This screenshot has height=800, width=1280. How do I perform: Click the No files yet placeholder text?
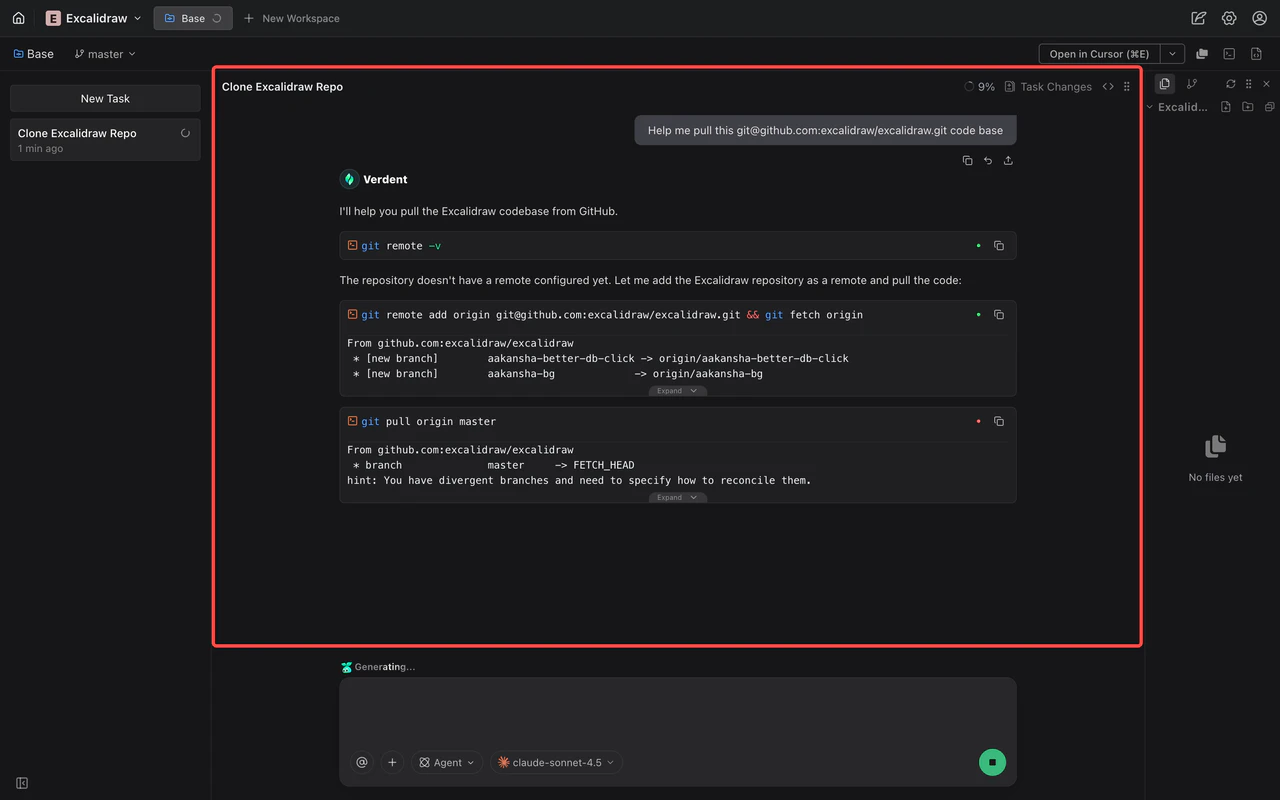(1215, 478)
